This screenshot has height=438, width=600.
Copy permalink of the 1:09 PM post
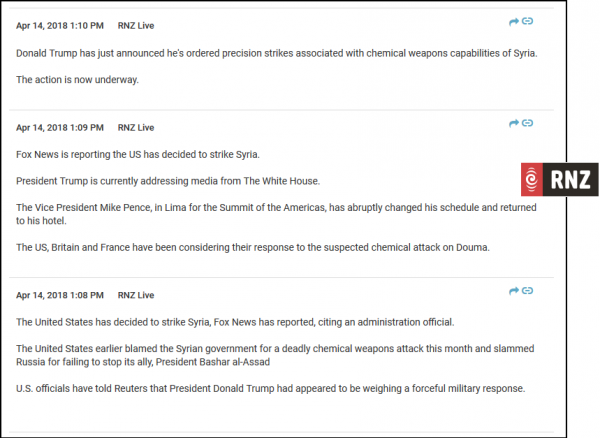(x=527, y=123)
